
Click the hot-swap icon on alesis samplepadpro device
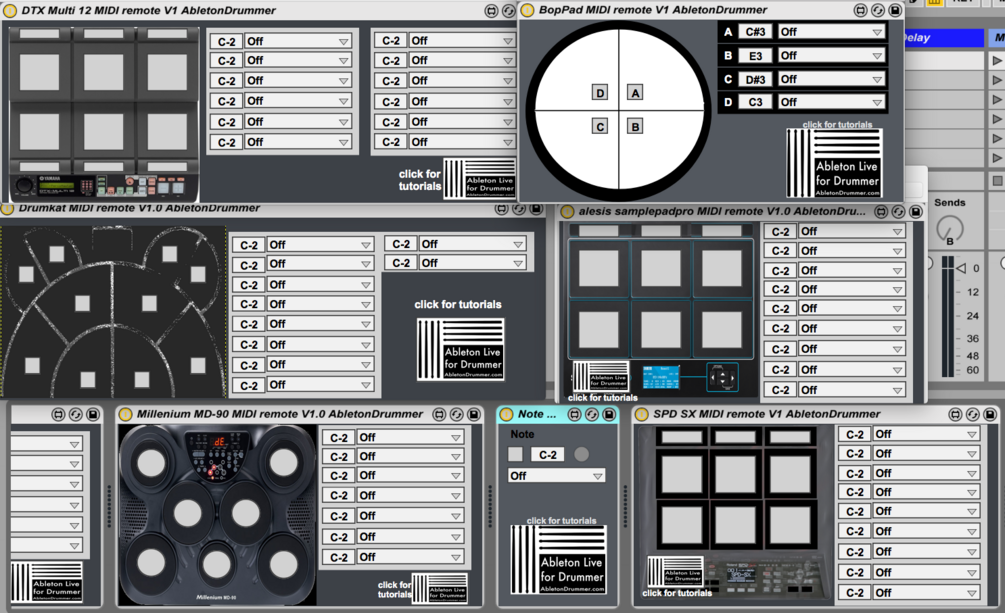(x=899, y=212)
